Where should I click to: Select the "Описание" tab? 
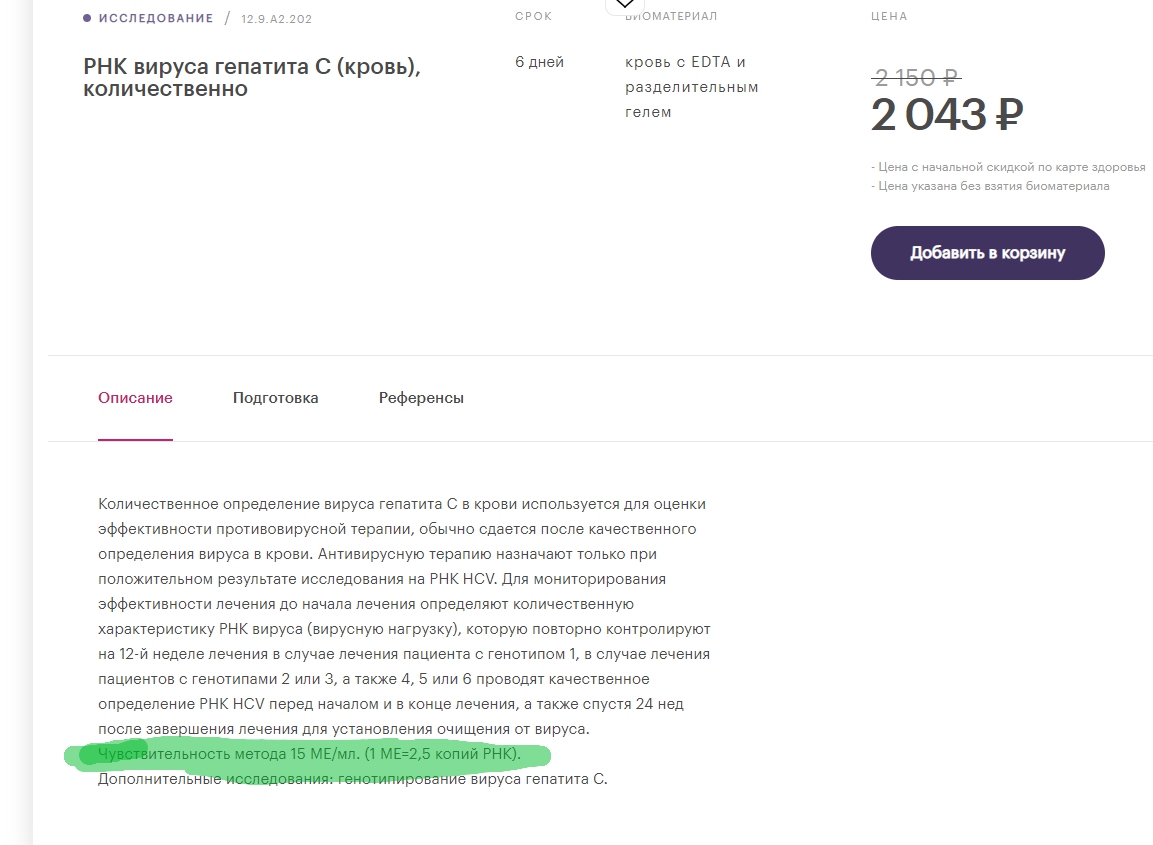[135, 398]
